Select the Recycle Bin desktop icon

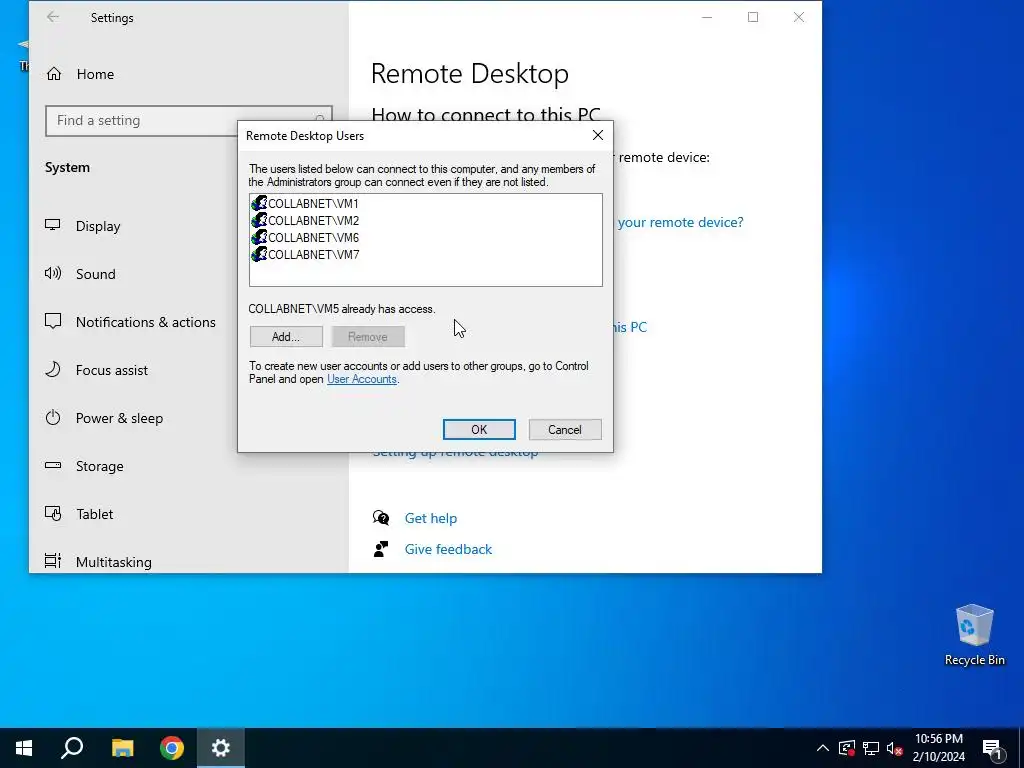[x=974, y=634]
